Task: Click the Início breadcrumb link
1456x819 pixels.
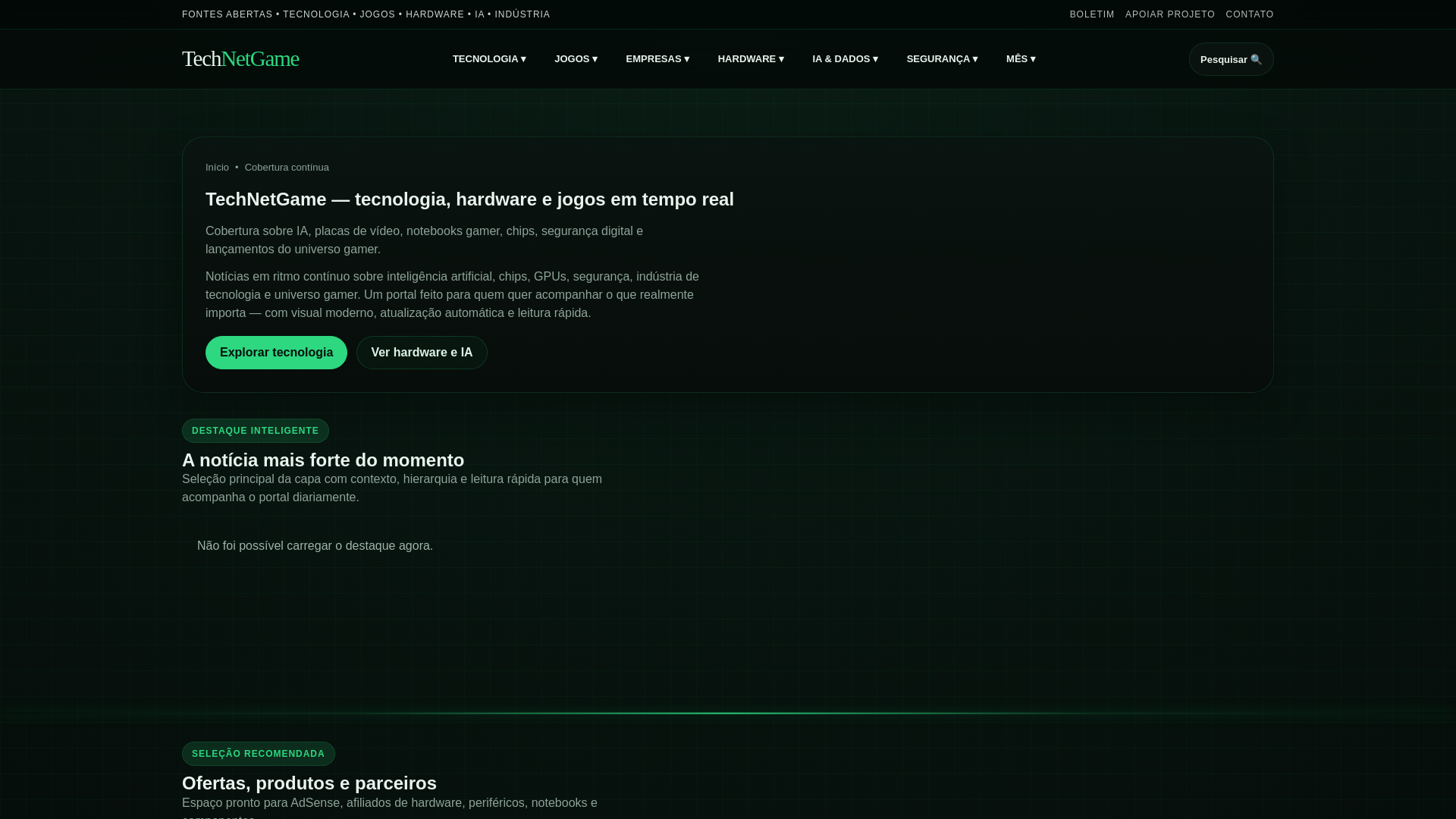Action: (x=217, y=168)
